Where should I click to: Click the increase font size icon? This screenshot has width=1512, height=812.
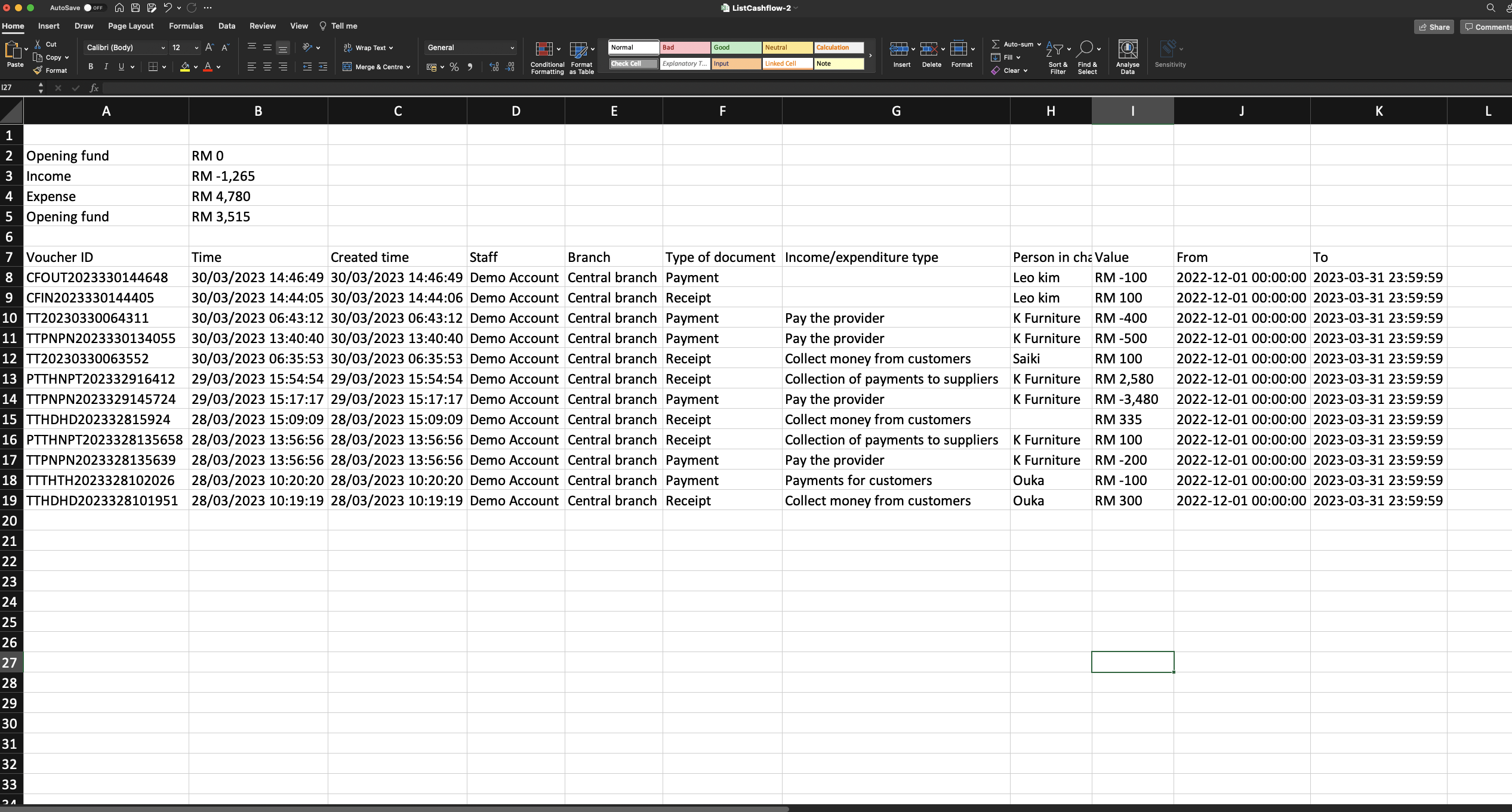[209, 47]
